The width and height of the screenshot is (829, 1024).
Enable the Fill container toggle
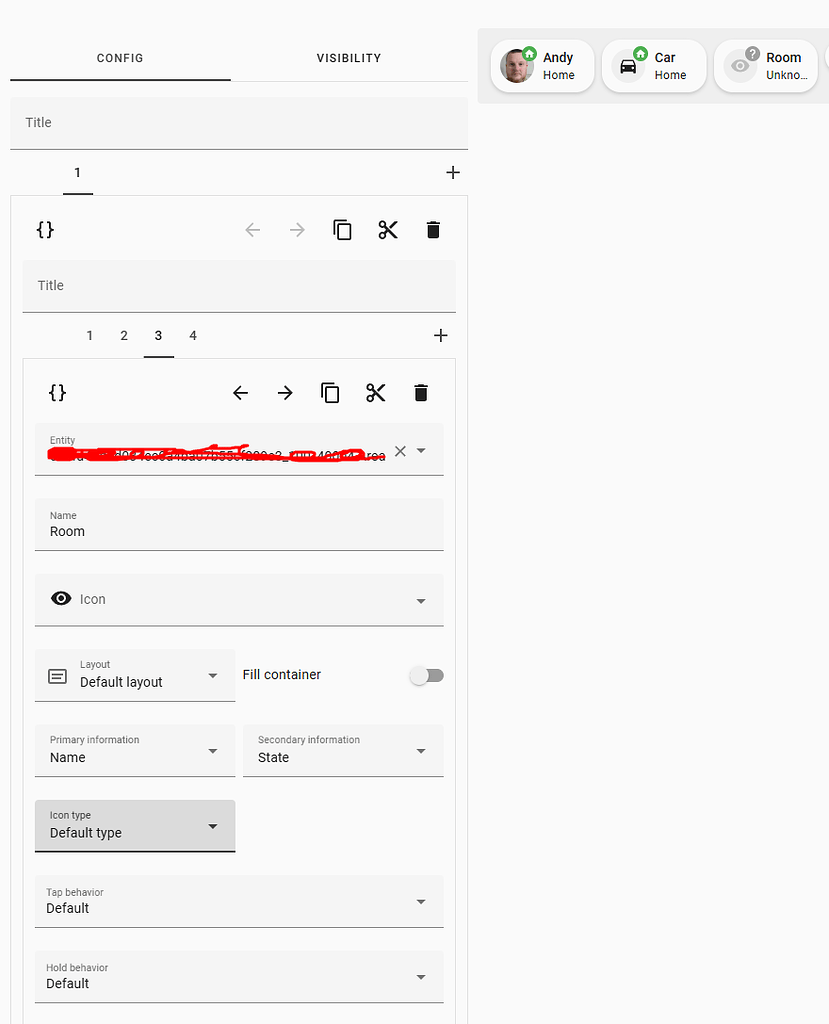pos(427,675)
